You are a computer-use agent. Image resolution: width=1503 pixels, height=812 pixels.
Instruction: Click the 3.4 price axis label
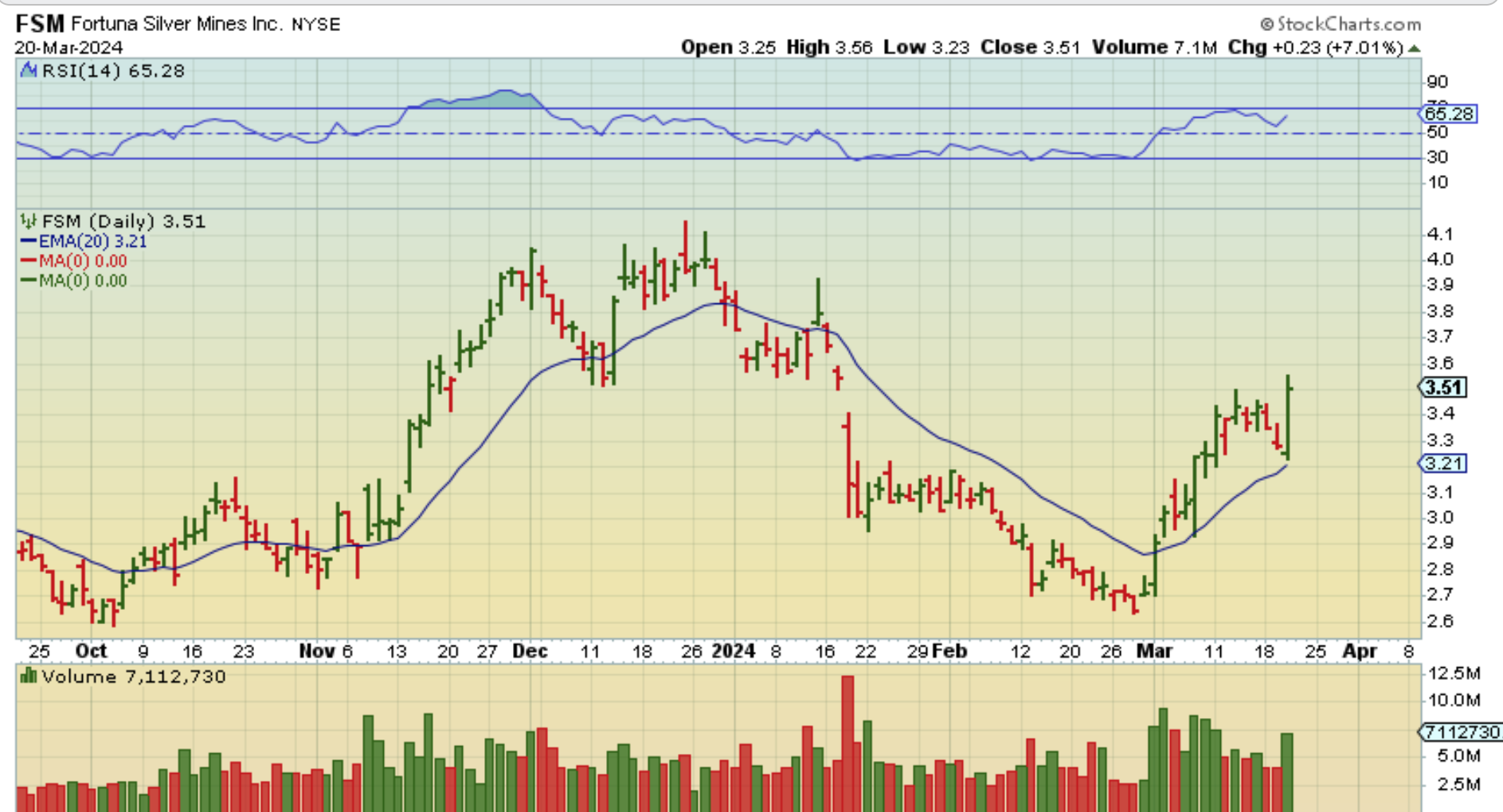(x=1440, y=414)
